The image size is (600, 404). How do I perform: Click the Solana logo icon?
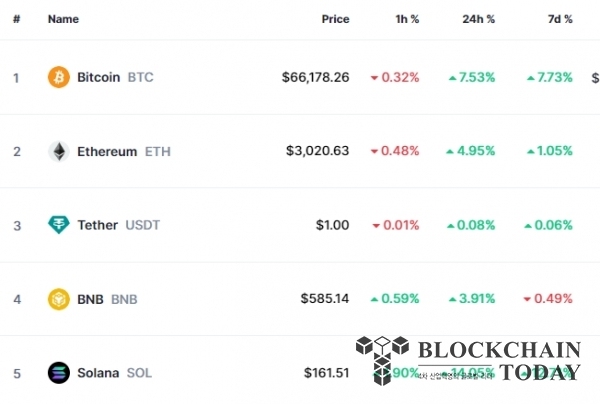pyautogui.click(x=59, y=373)
